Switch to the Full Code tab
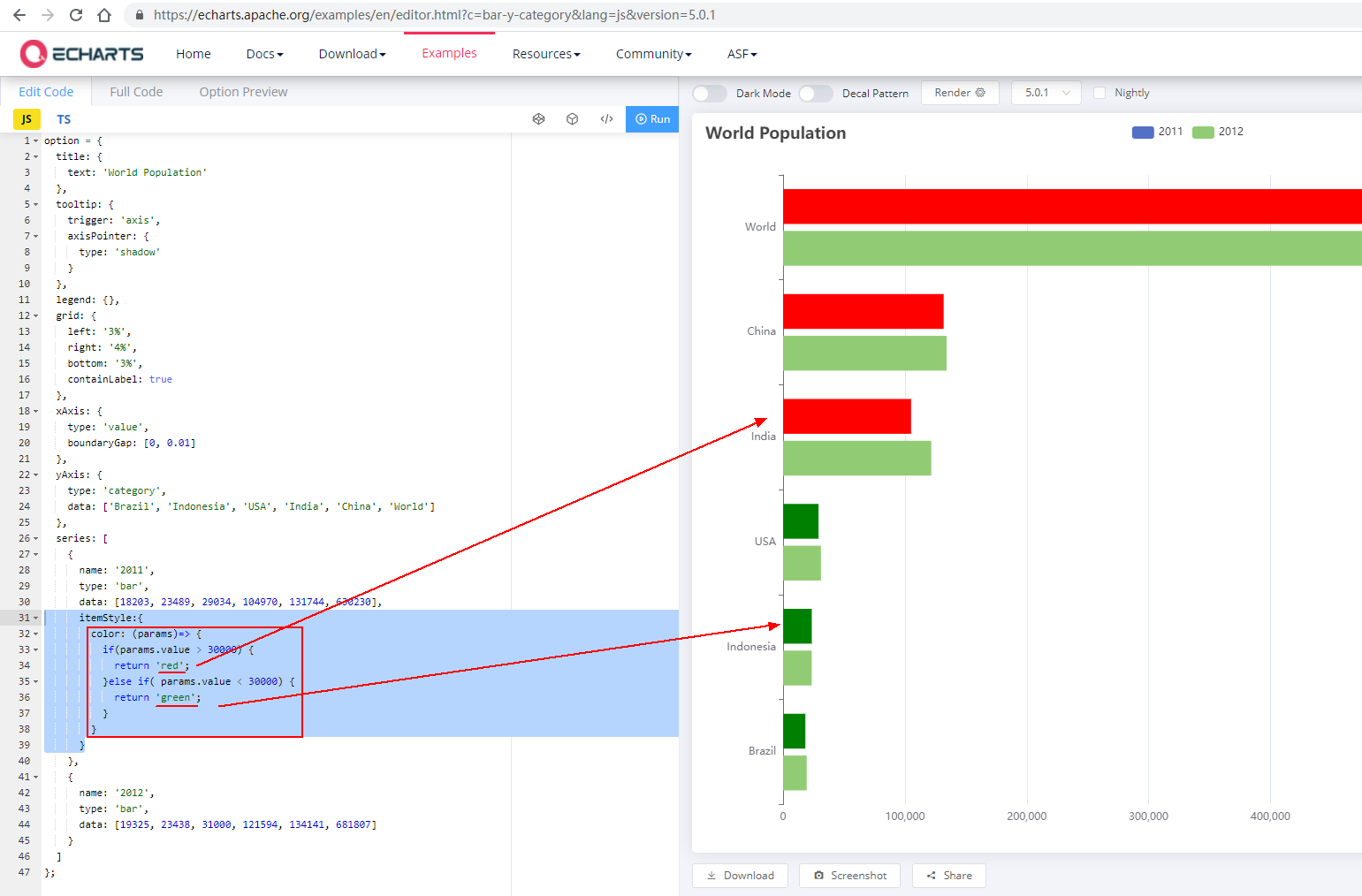Viewport: 1362px width, 896px height. click(134, 91)
